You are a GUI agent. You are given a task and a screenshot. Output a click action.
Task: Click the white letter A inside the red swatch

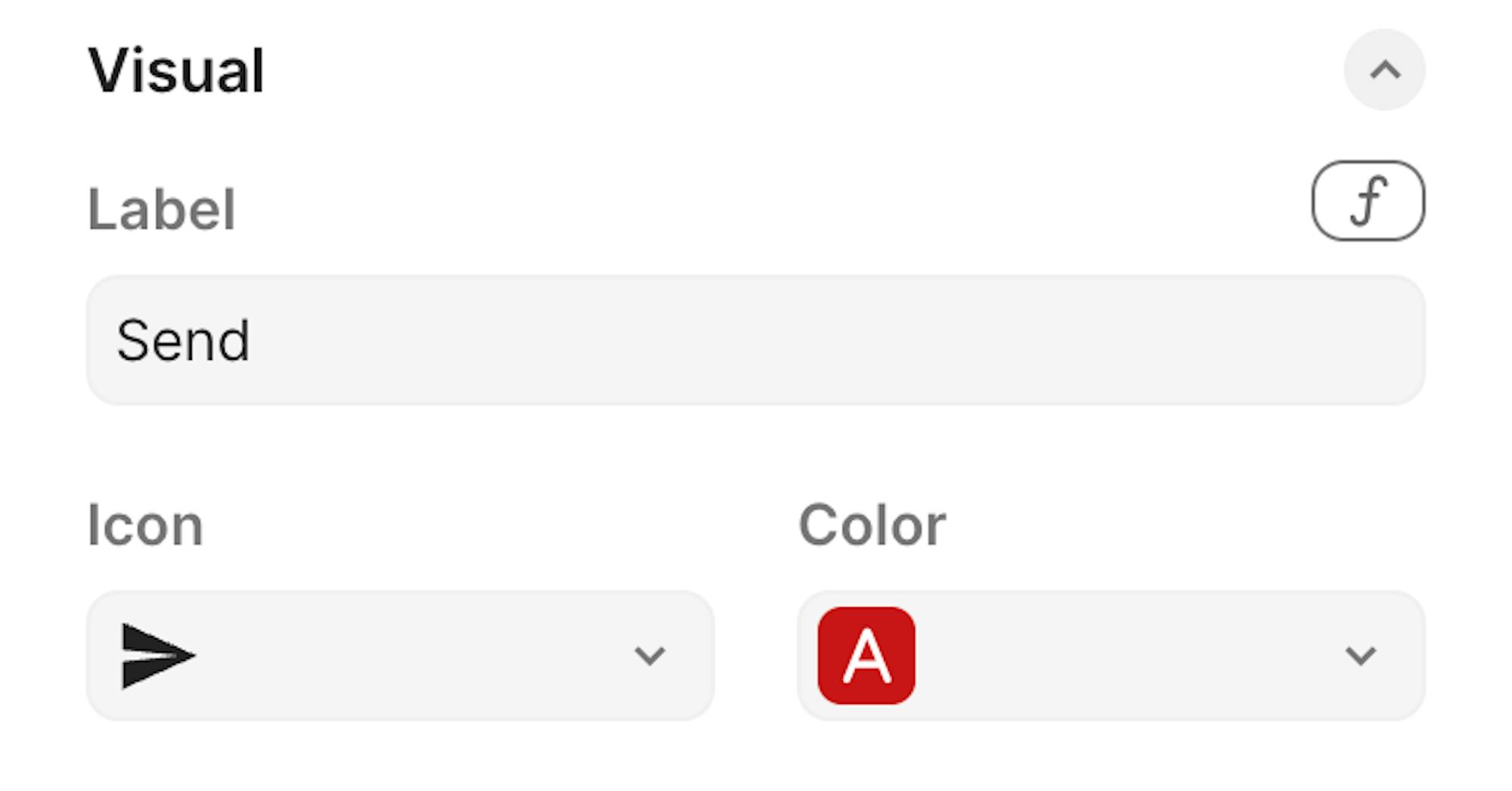coord(866,656)
